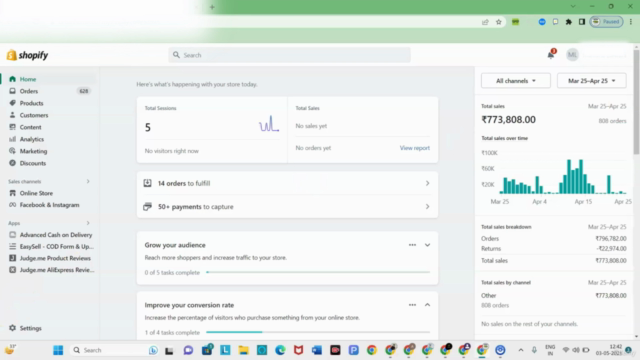Click the Shopify search field
Screen dimensions: 640x360
289,55
